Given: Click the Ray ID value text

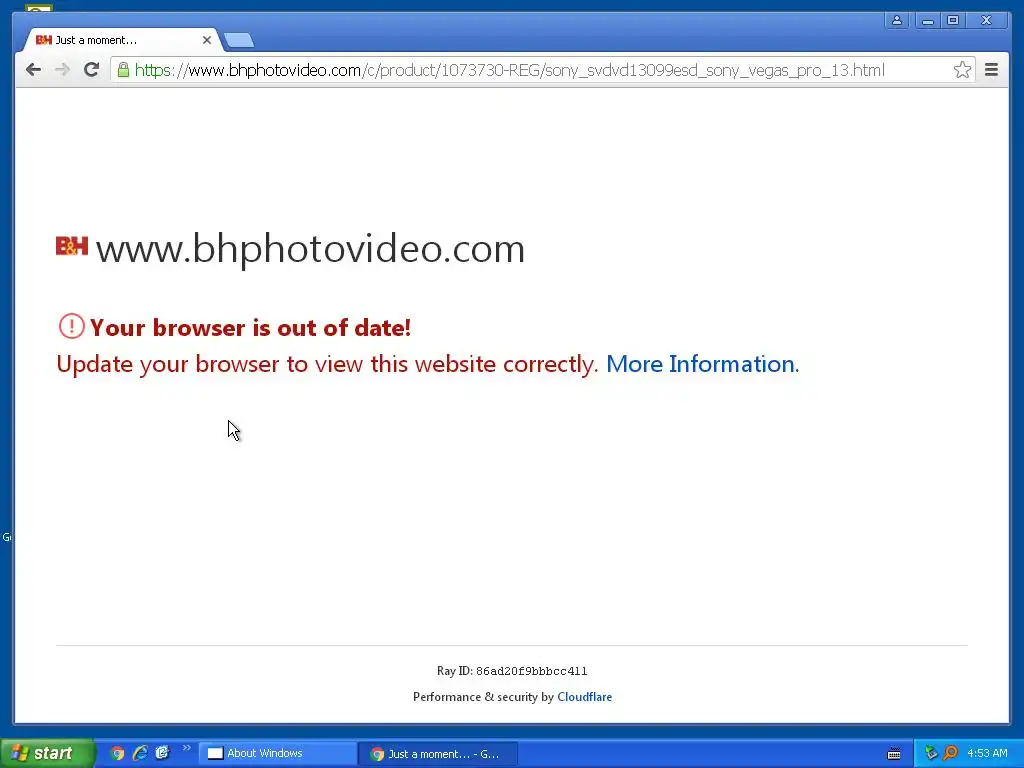Looking at the screenshot, I should 532,671.
